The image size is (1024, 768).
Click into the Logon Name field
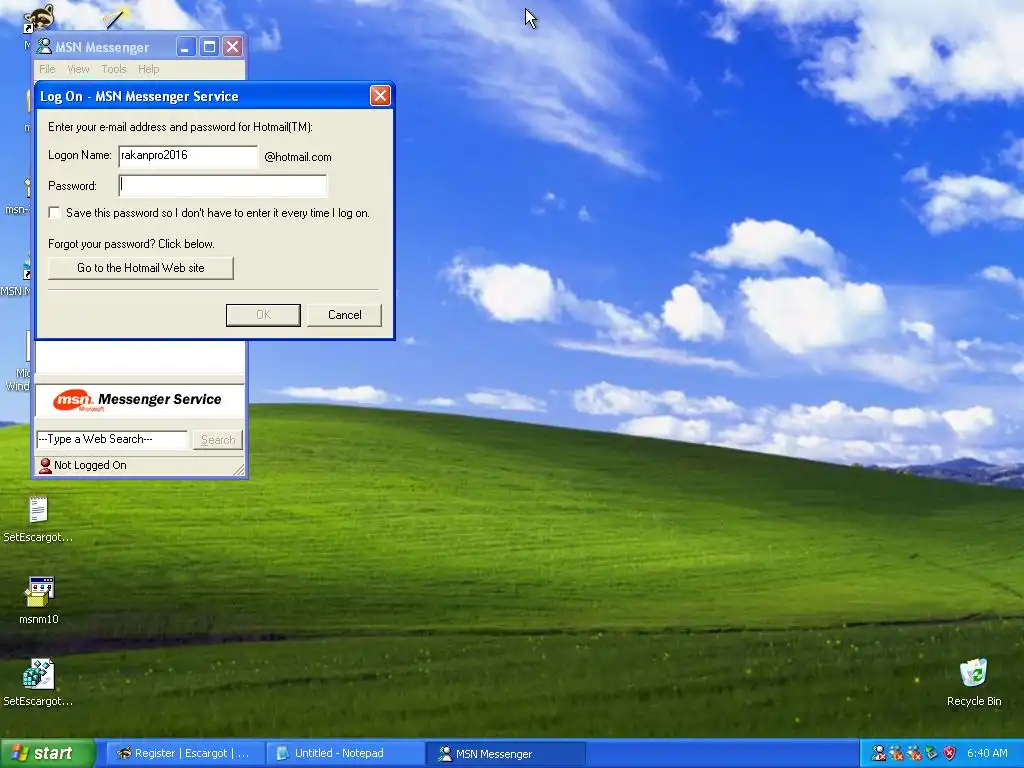click(188, 156)
